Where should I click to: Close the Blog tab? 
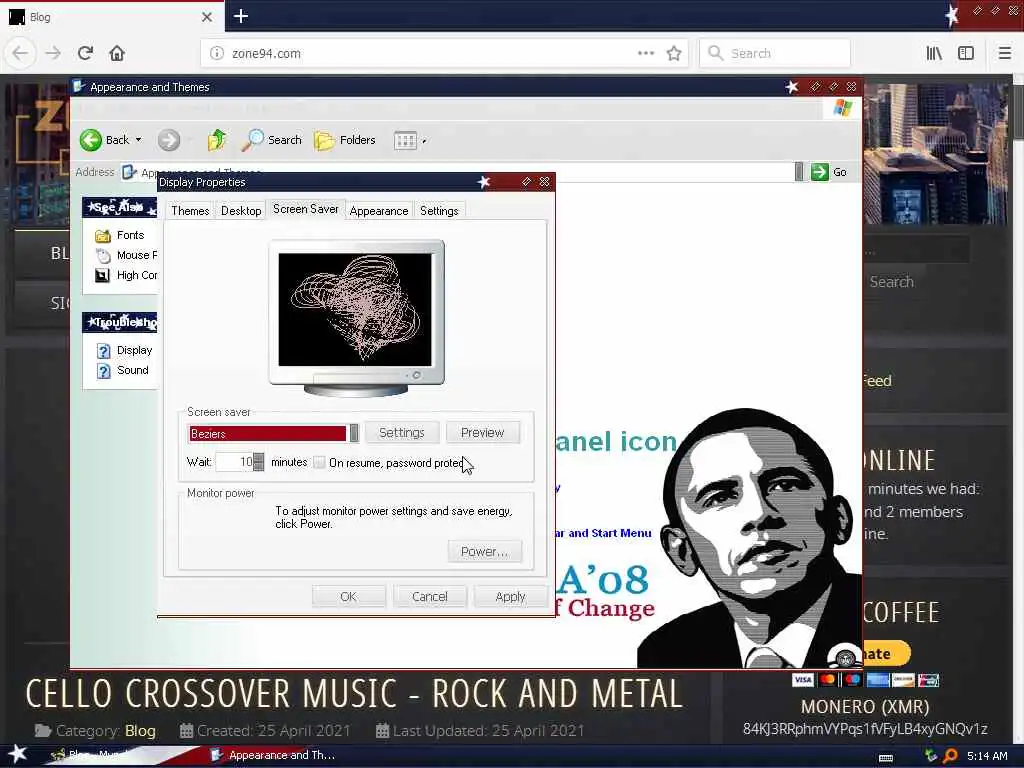[x=207, y=17]
